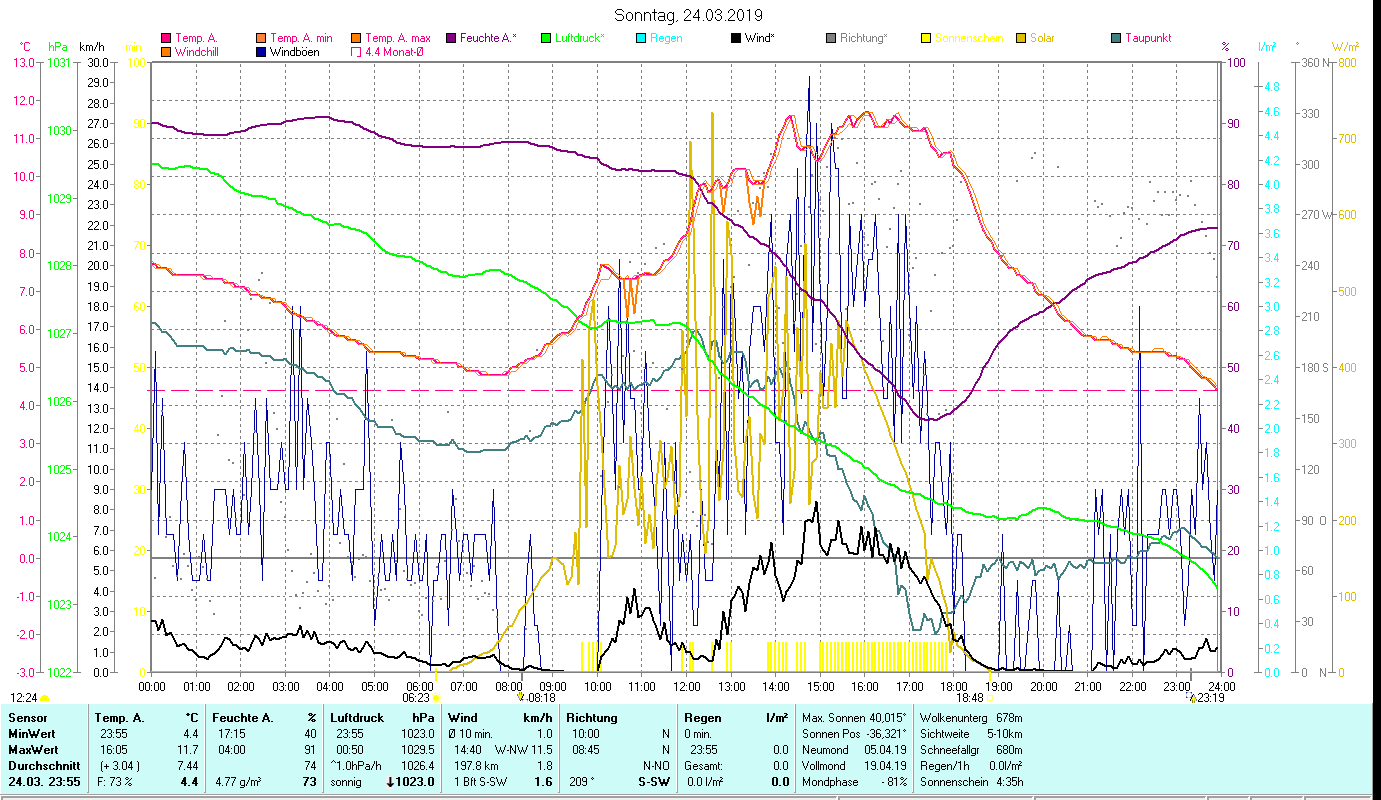Click the 'MaxWert' row label
Screen dimensions: 1381x800
tap(32, 750)
